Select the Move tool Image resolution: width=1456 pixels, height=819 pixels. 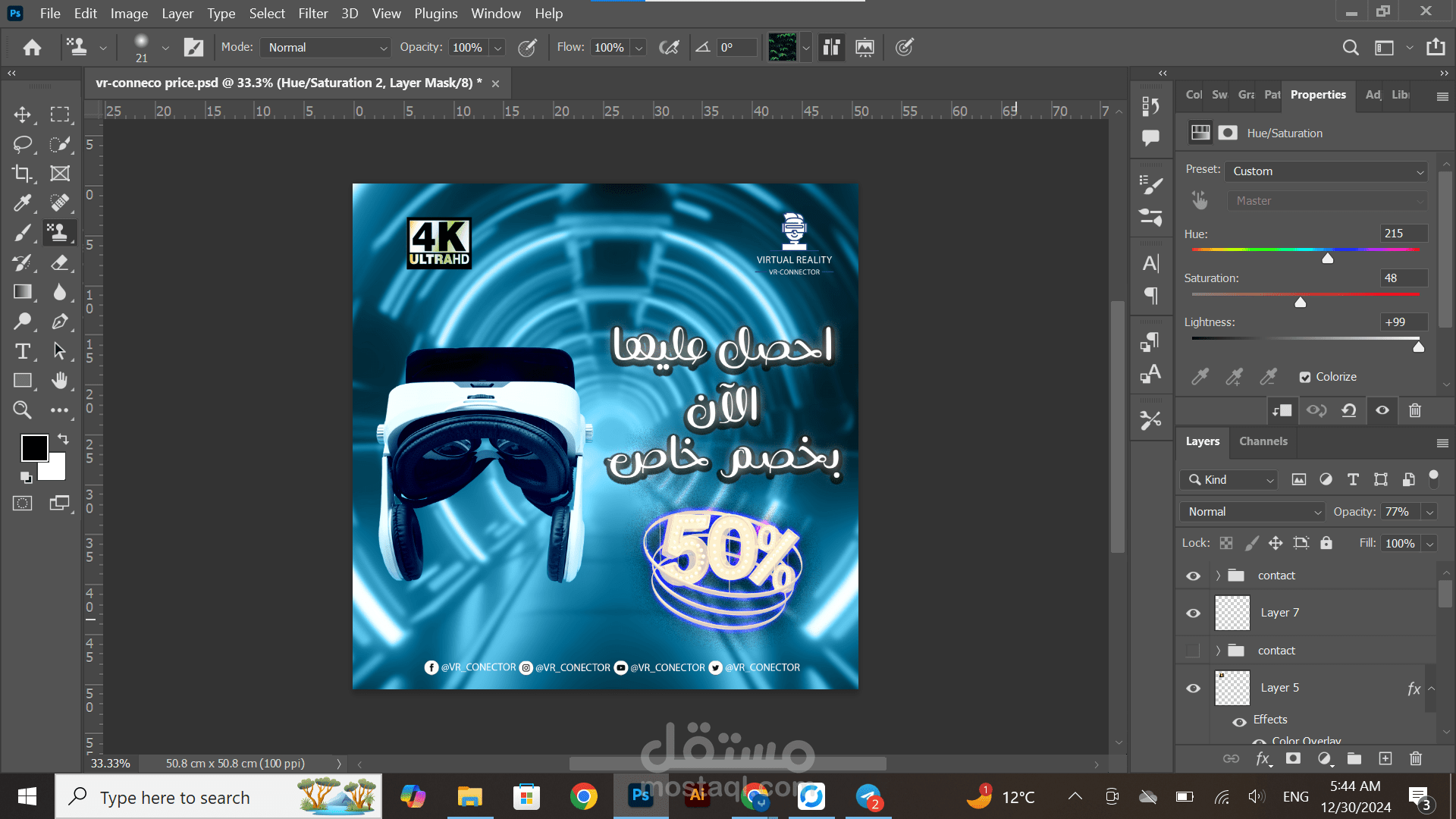pos(22,115)
